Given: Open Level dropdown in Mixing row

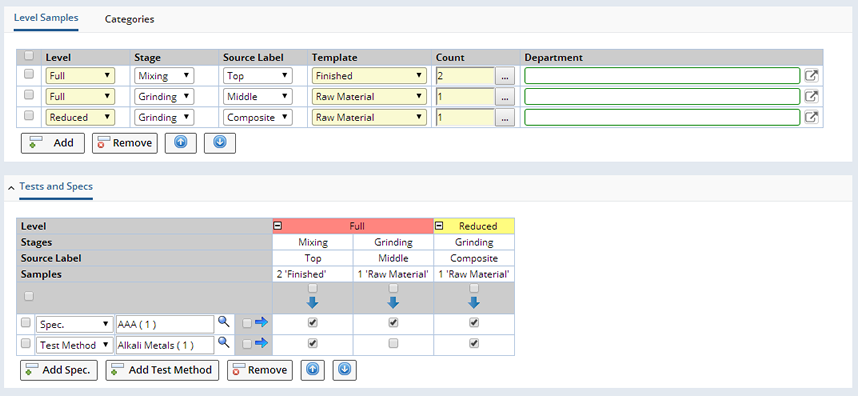Looking at the screenshot, I should [x=80, y=76].
